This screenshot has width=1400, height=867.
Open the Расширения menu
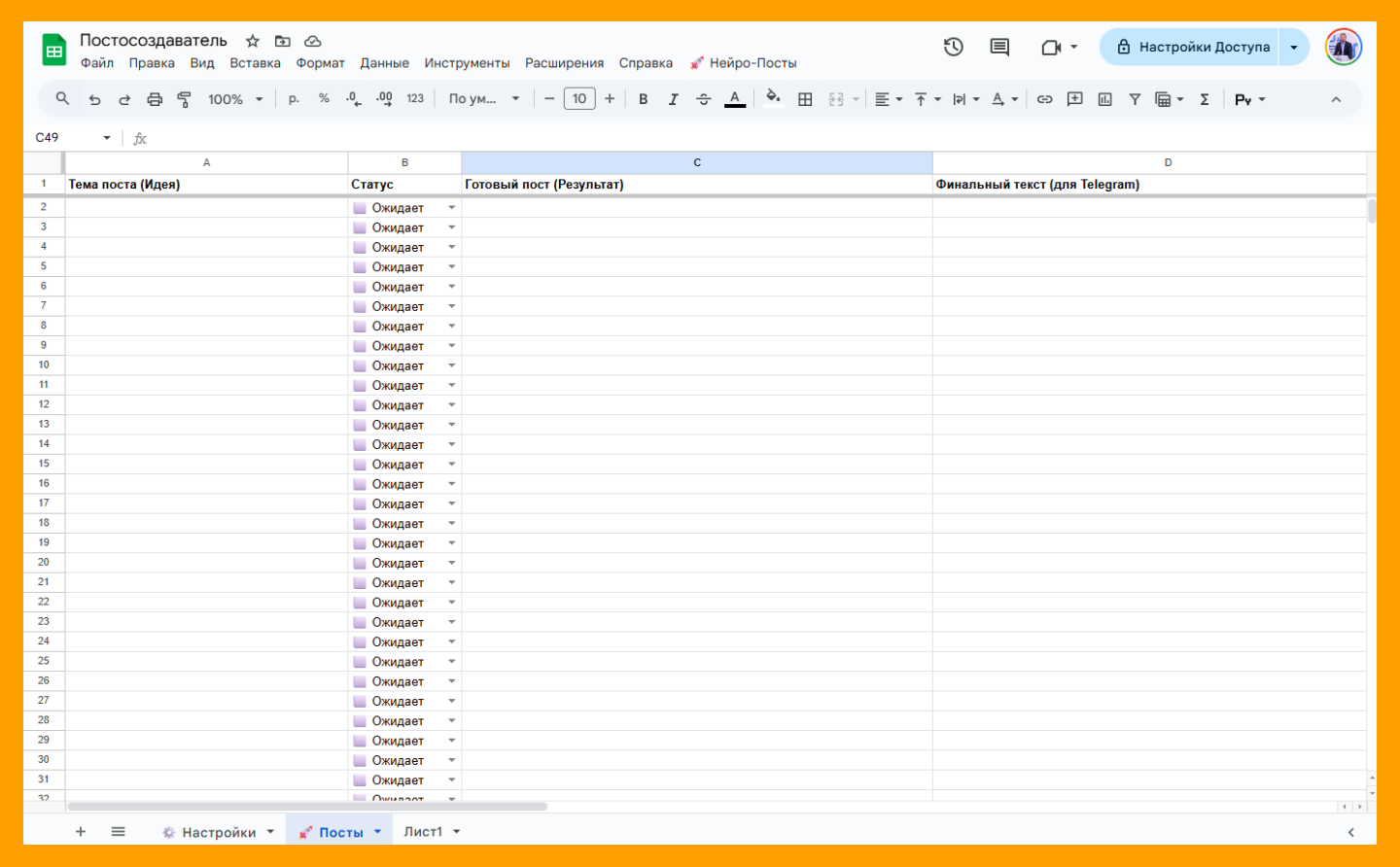coord(564,63)
